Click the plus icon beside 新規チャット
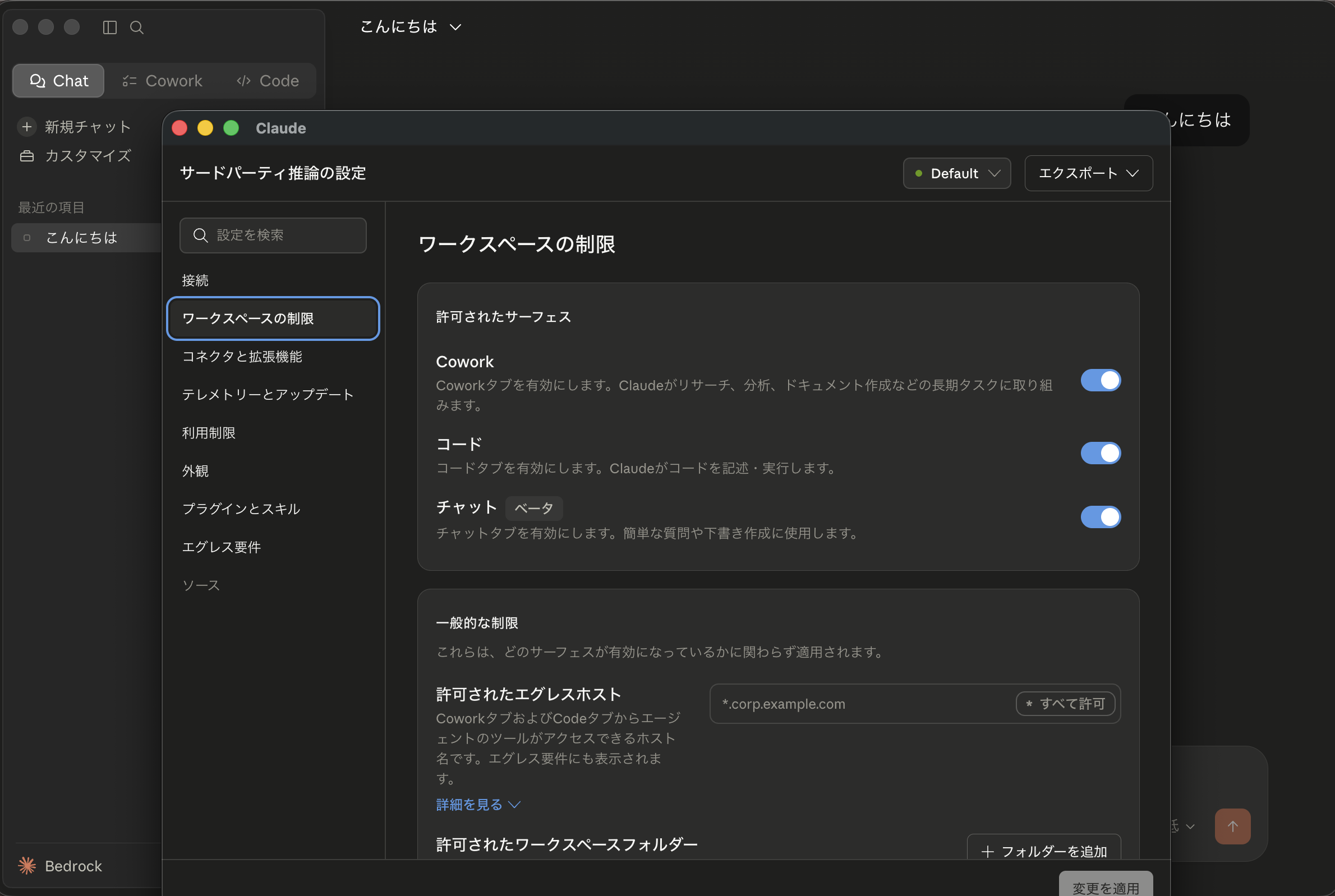 click(27, 126)
